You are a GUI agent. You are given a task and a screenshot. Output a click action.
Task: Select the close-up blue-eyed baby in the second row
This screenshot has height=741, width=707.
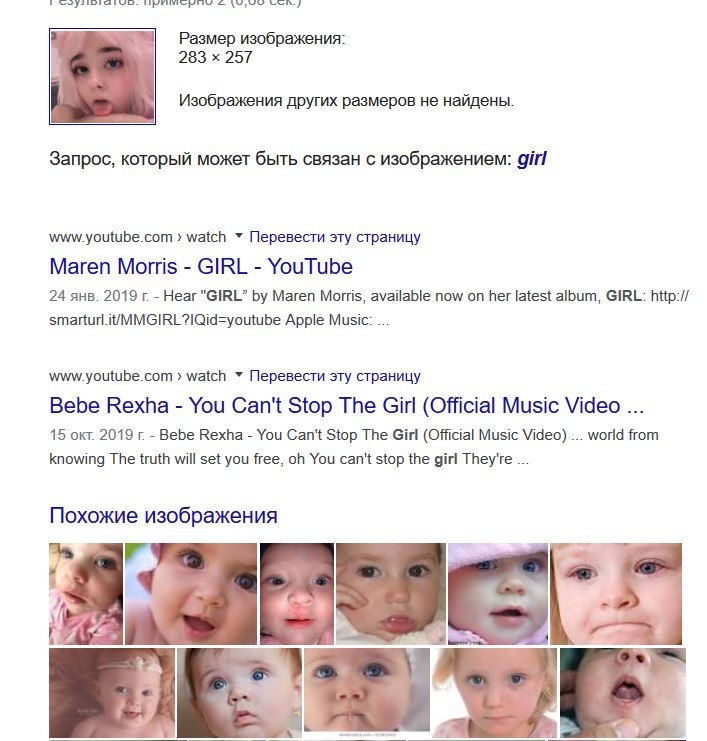pyautogui.click(x=367, y=693)
